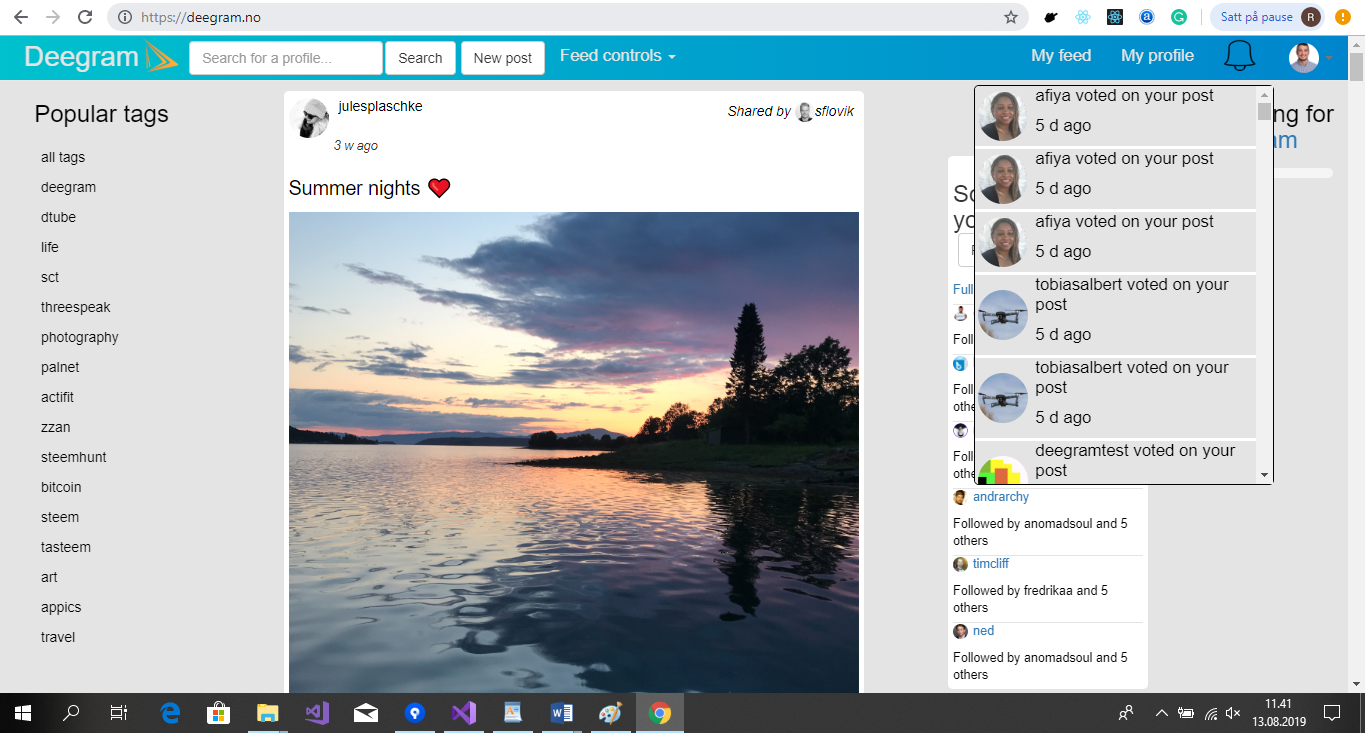Click the New post button
Viewport: 1365px width, 733px height.
[503, 58]
